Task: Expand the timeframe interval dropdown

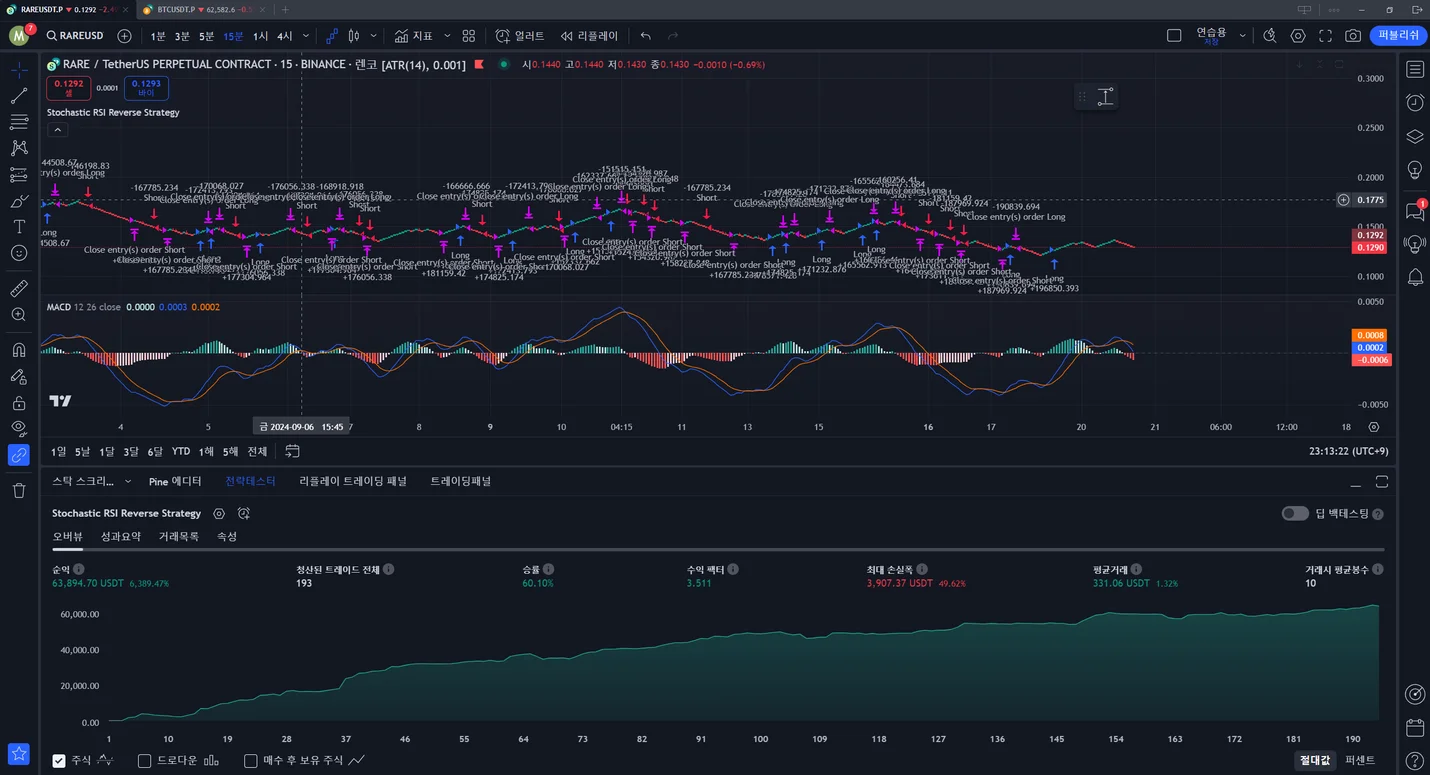Action: tap(306, 36)
